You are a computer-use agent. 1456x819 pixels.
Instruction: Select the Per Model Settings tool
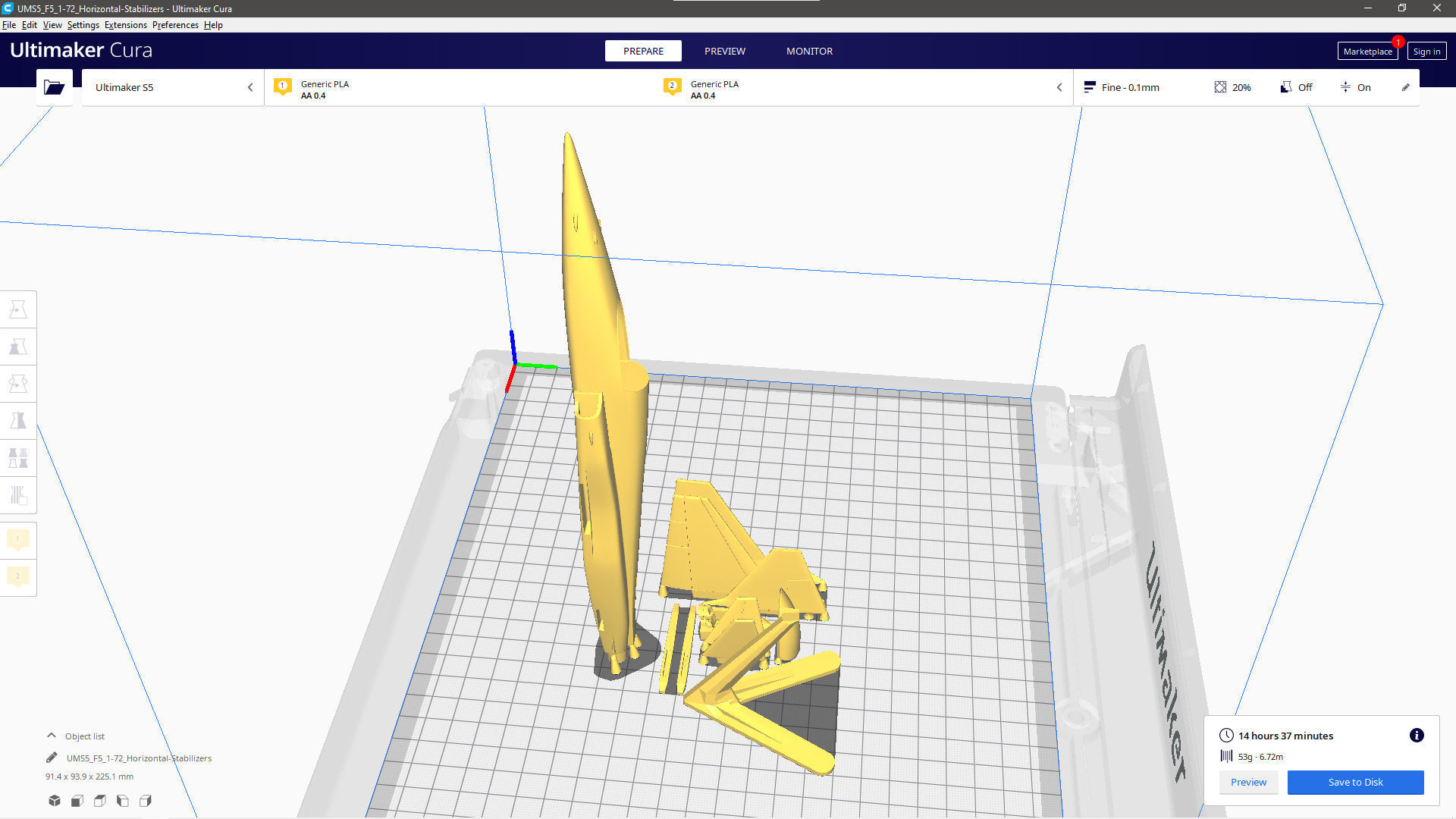[x=18, y=458]
